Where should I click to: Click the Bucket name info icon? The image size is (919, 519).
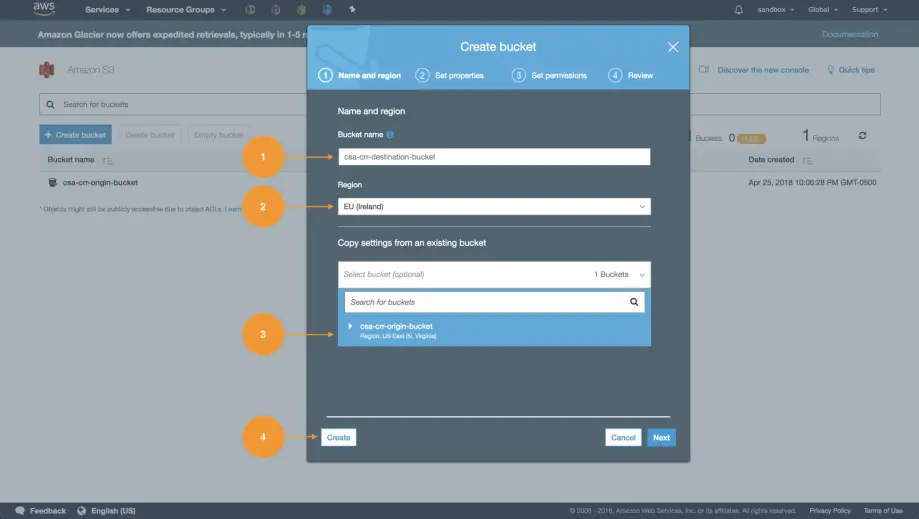(x=390, y=135)
